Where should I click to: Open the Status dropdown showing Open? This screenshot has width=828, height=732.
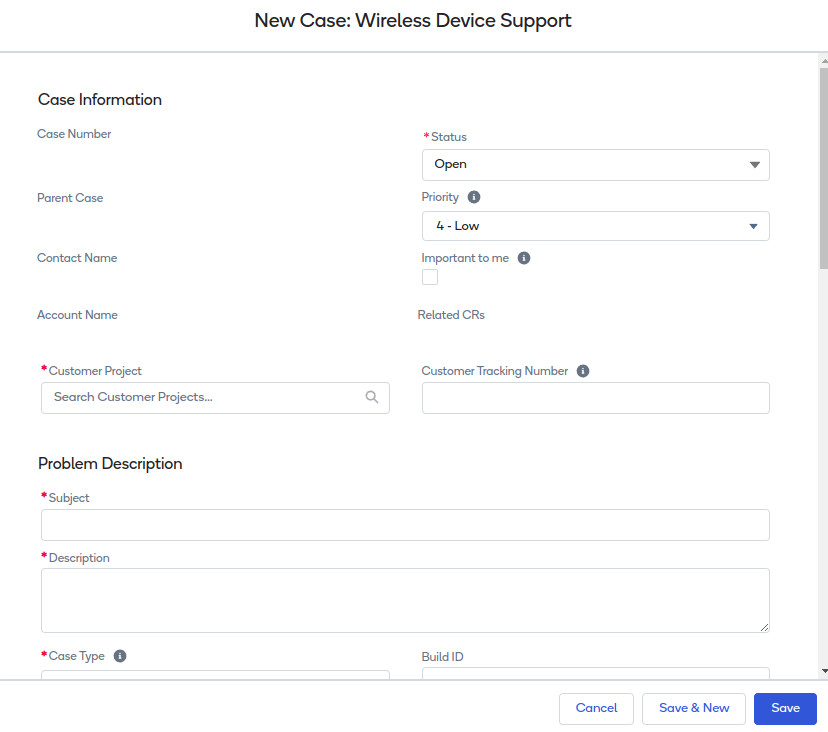595,165
